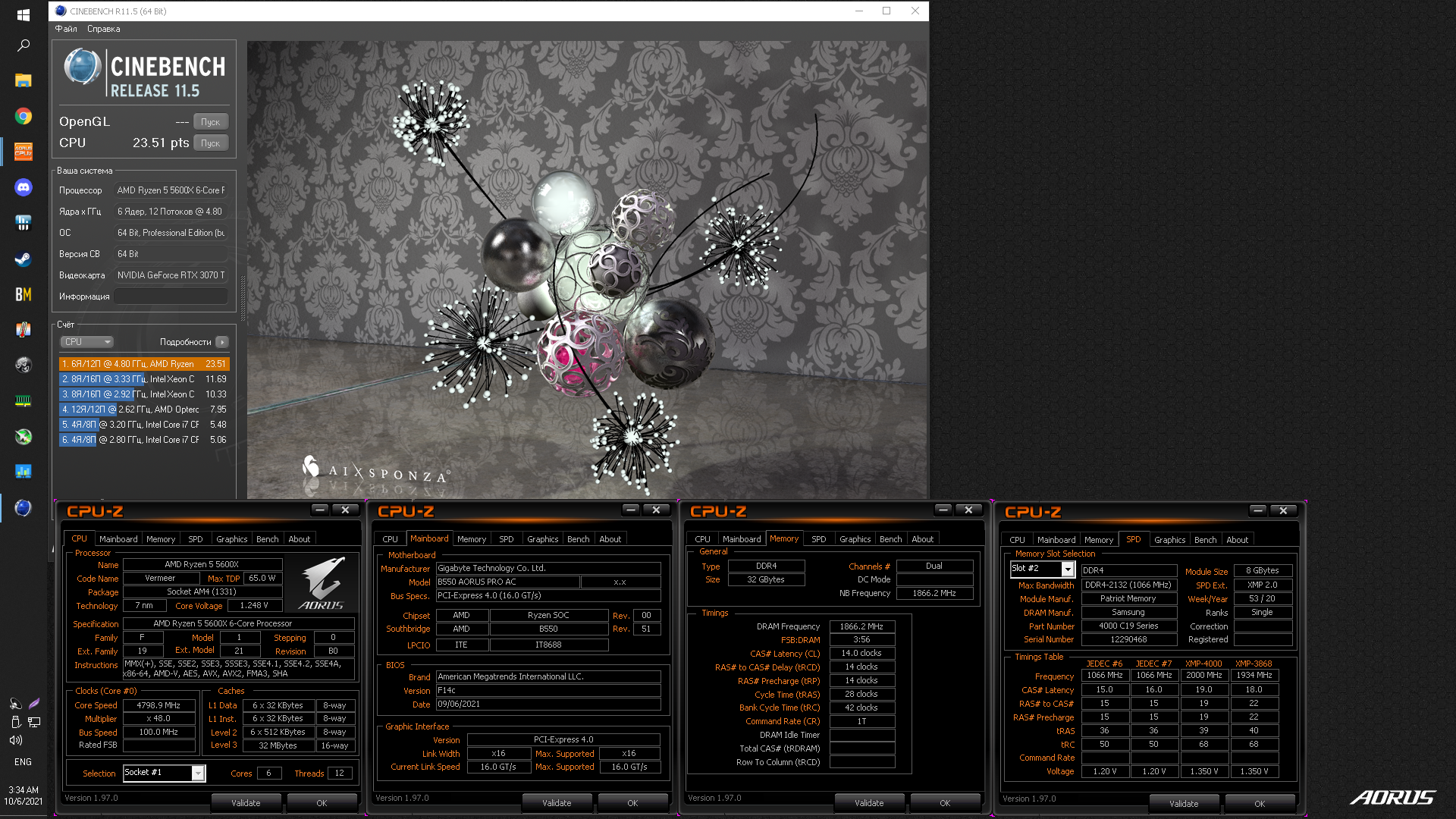Open the green arrow globe taskbar icon

[x=23, y=436]
